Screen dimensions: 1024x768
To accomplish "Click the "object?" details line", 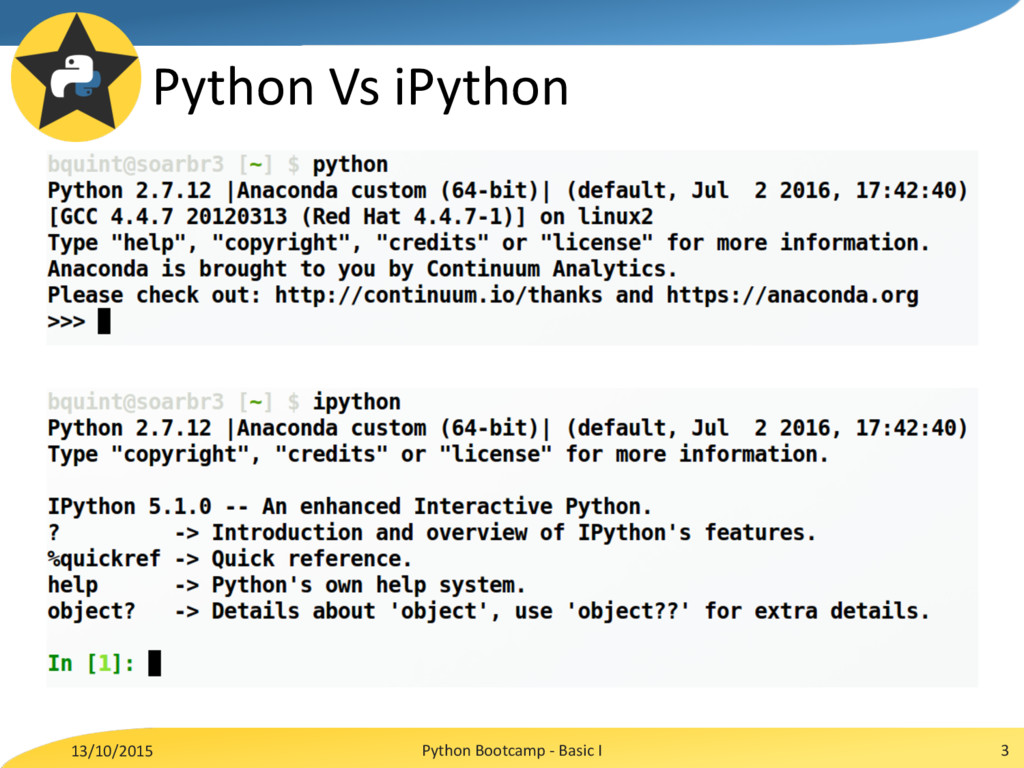I will (x=488, y=611).
